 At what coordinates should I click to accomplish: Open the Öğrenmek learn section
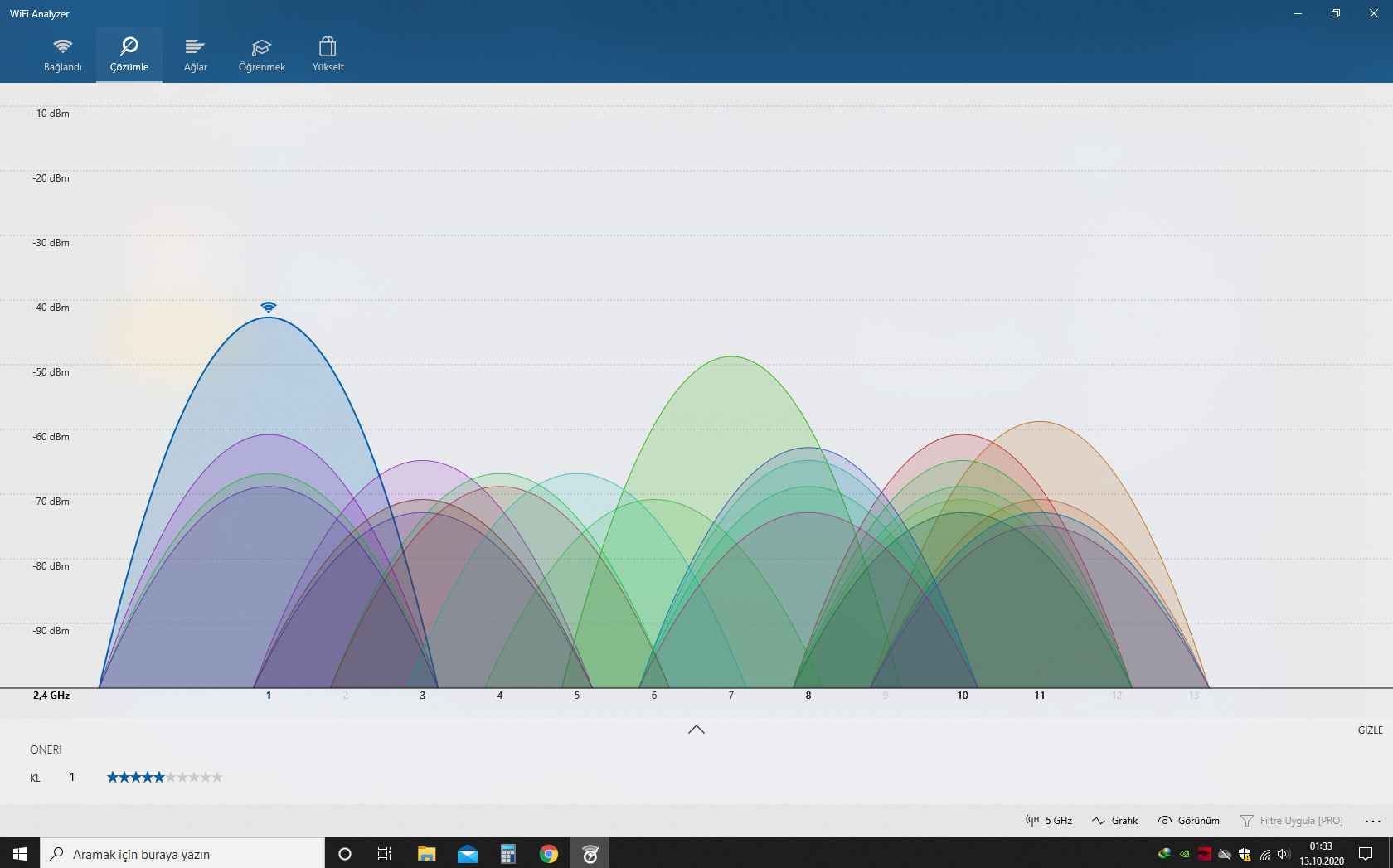[x=262, y=55]
